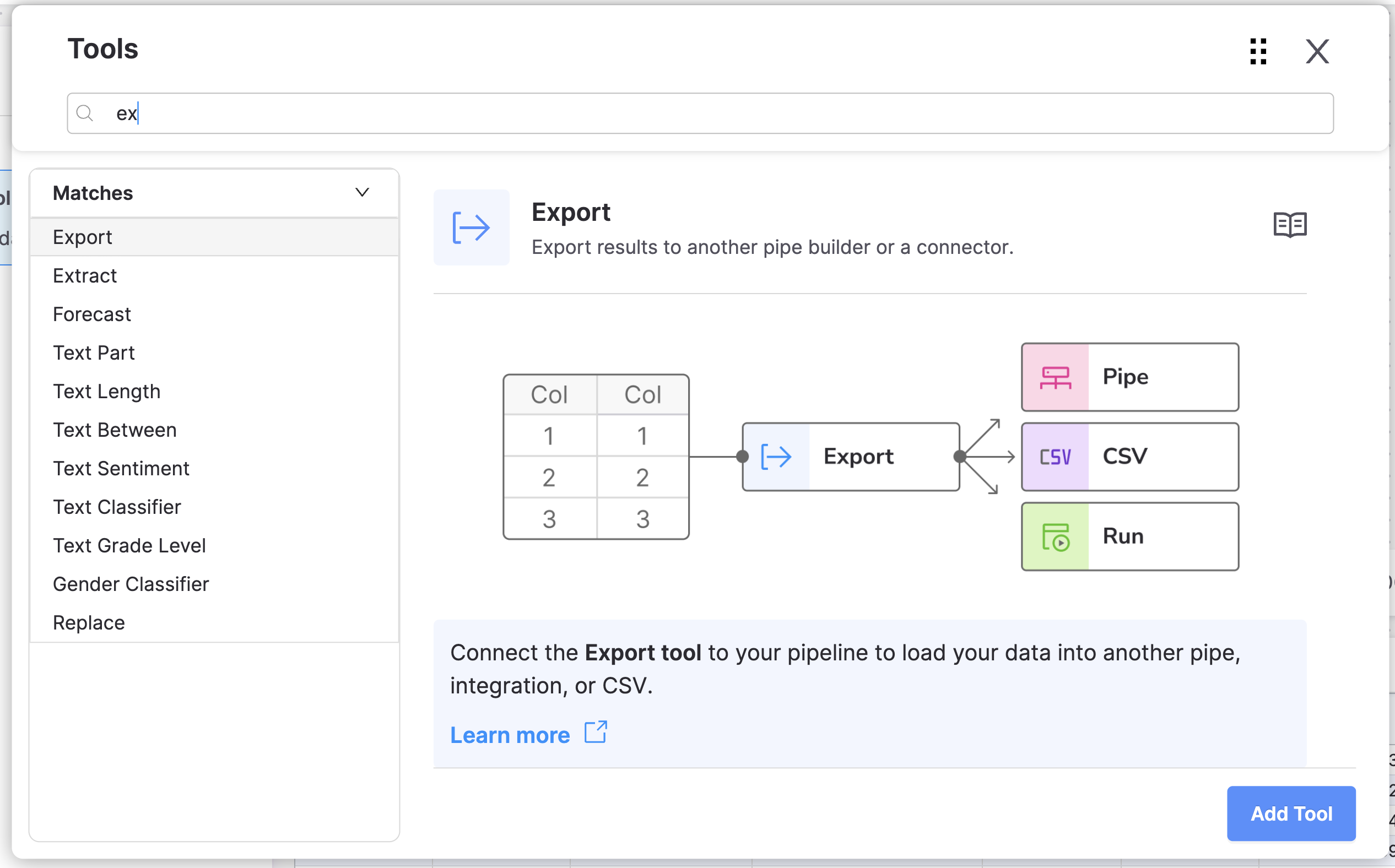The width and height of the screenshot is (1395, 868).
Task: Click the green Run icon in diagram
Action: [1055, 537]
